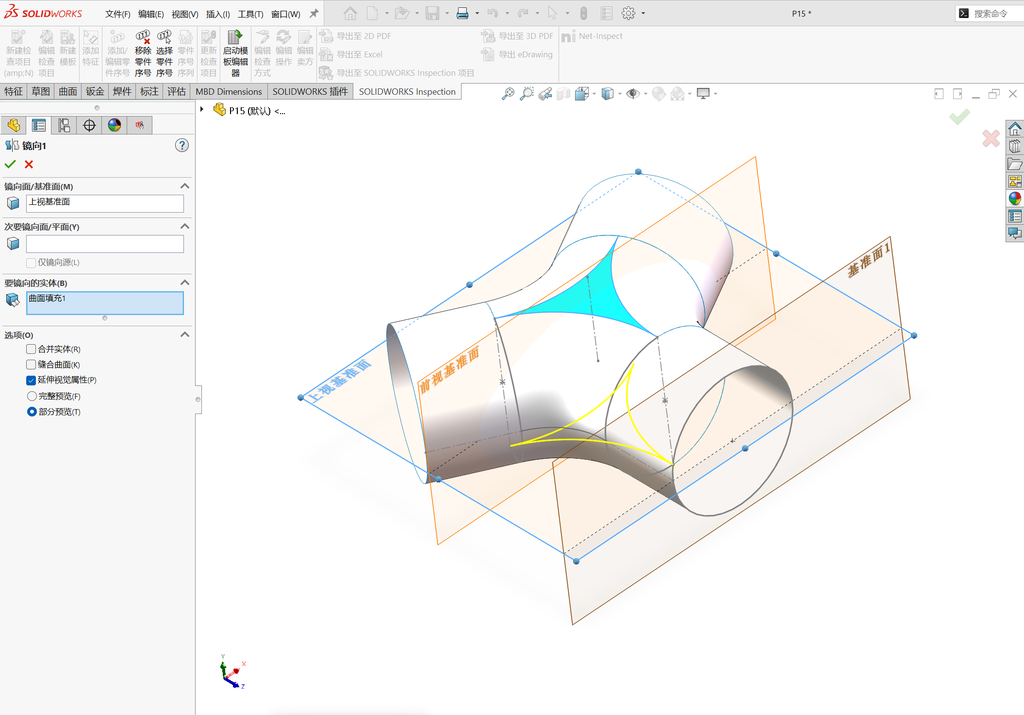Pin the menu bar with pushpin icon
Image resolution: width=1024 pixels, height=715 pixels.
coord(313,13)
